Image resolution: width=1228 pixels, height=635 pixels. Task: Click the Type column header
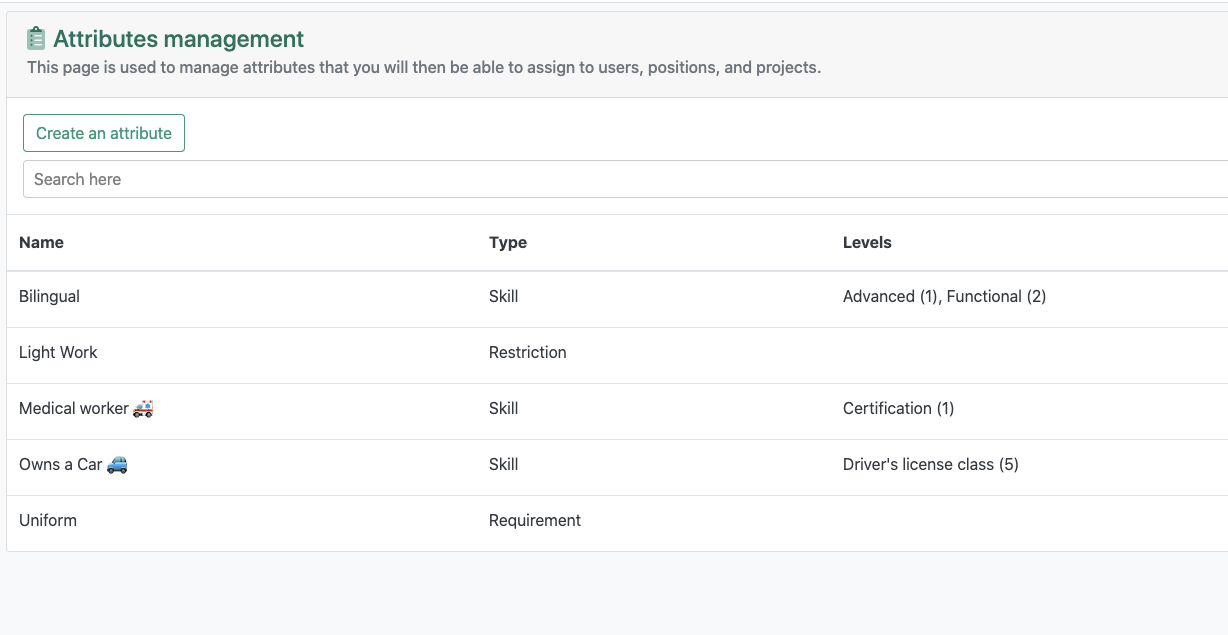508,242
